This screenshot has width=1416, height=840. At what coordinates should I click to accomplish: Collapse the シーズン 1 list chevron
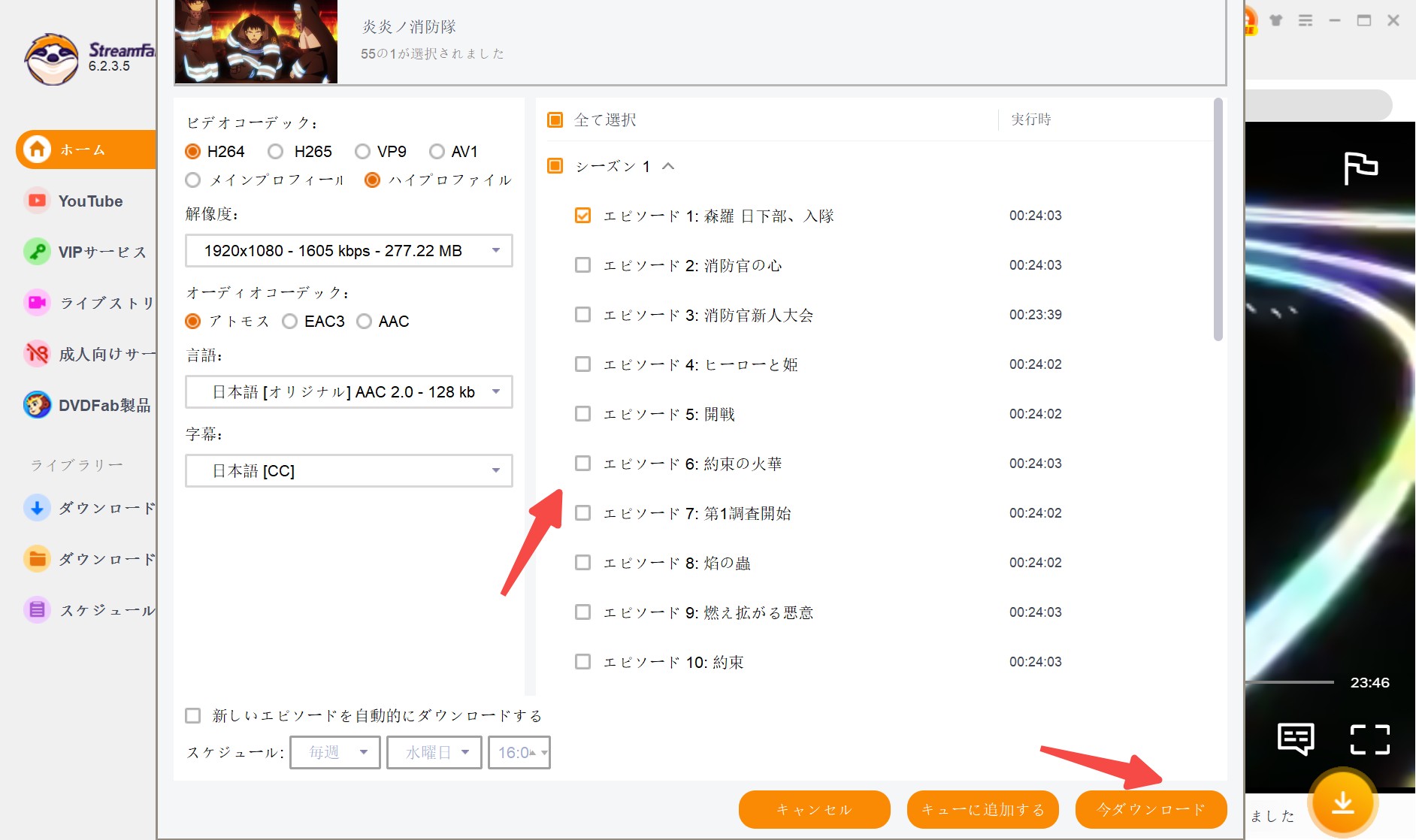click(668, 166)
